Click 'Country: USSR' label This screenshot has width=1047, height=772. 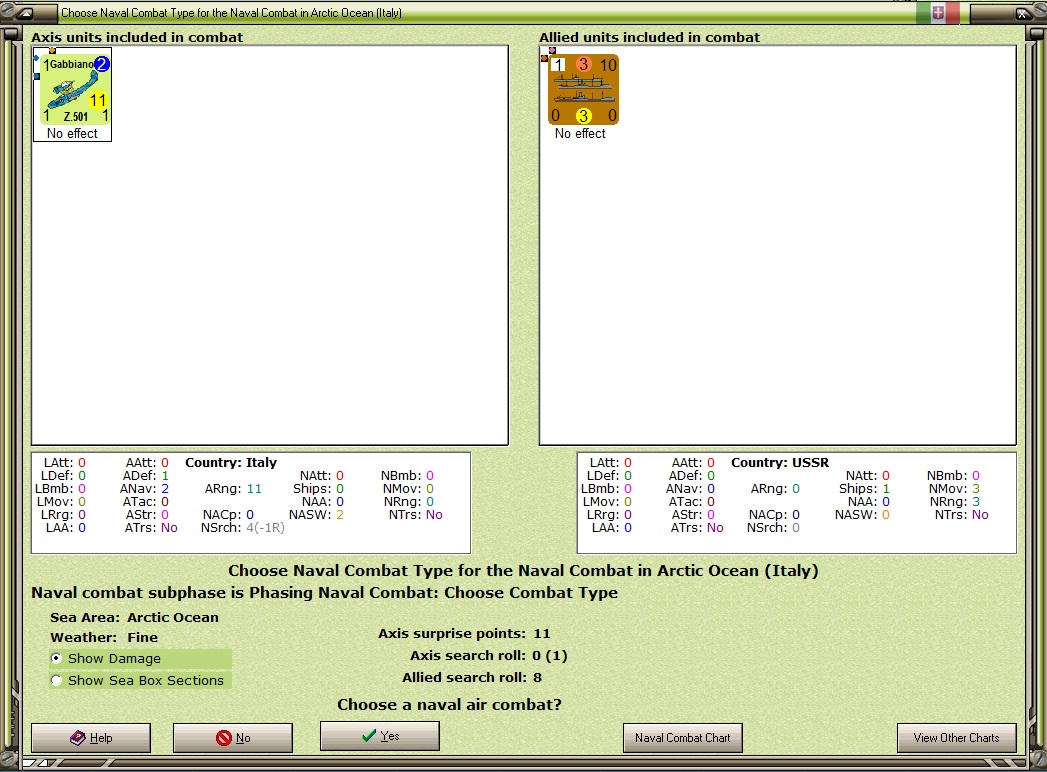click(x=780, y=463)
